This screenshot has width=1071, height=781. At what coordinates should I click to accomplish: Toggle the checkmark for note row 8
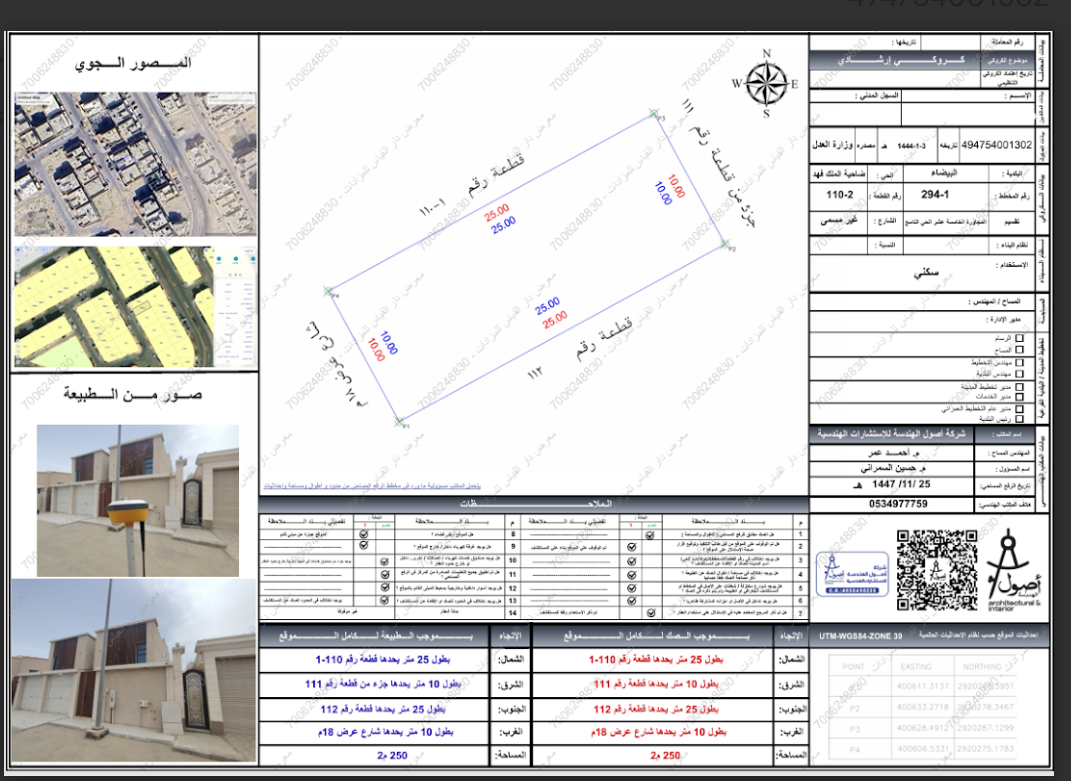pos(363,534)
